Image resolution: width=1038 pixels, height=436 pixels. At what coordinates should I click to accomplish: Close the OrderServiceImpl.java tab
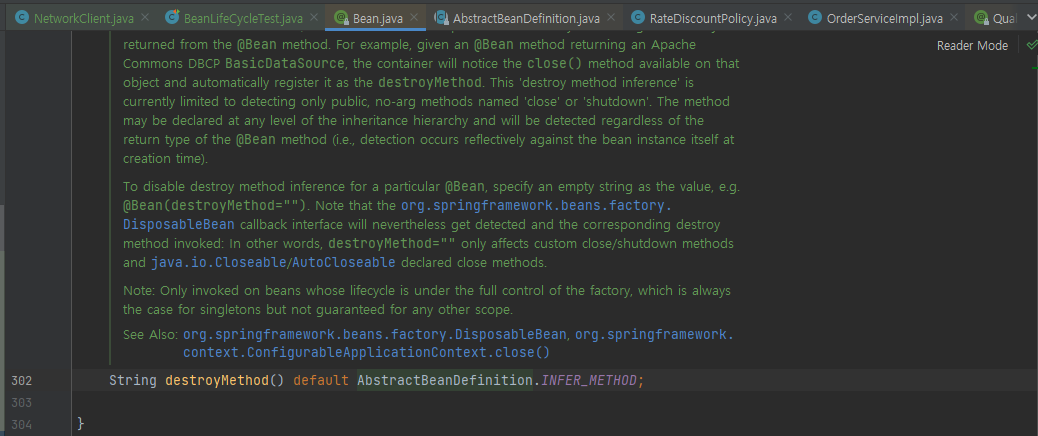click(x=954, y=18)
